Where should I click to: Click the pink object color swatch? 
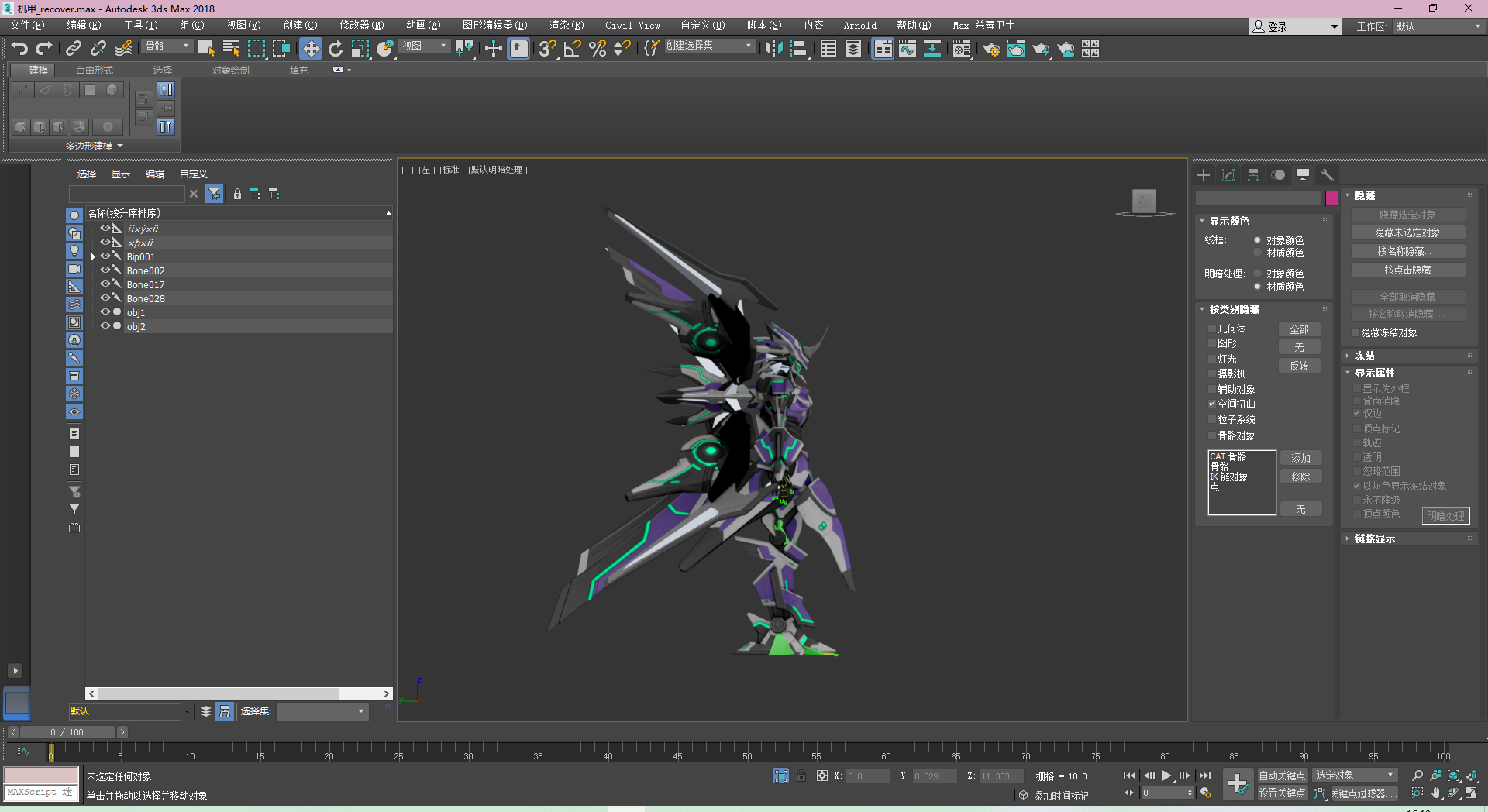click(1331, 198)
